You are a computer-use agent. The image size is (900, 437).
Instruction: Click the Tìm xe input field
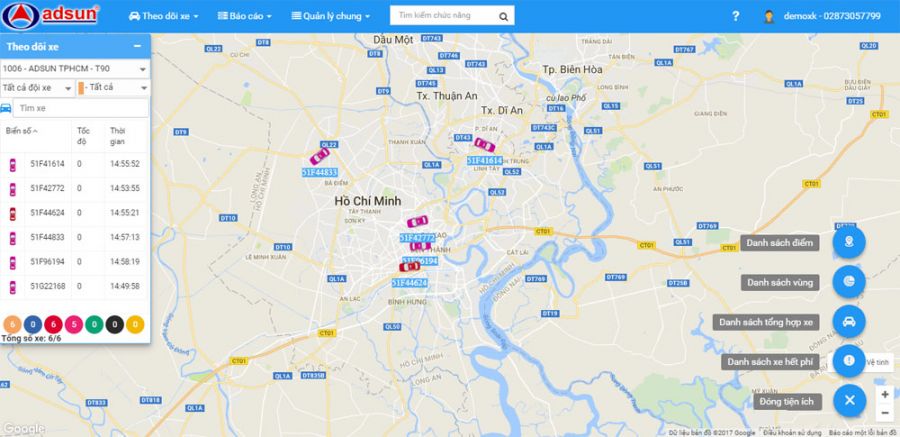pyautogui.click(x=80, y=108)
